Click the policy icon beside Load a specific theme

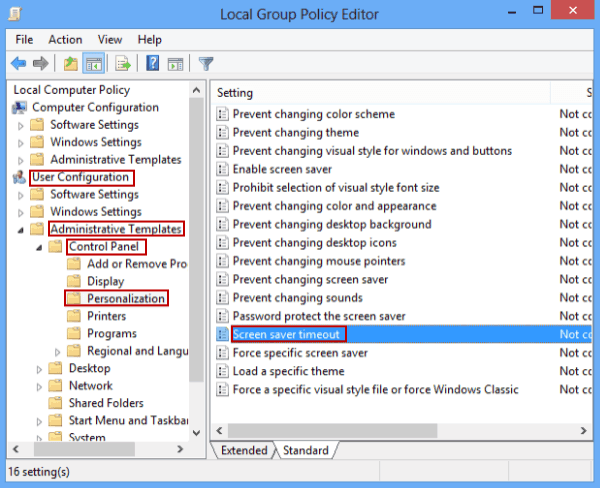[x=222, y=371]
